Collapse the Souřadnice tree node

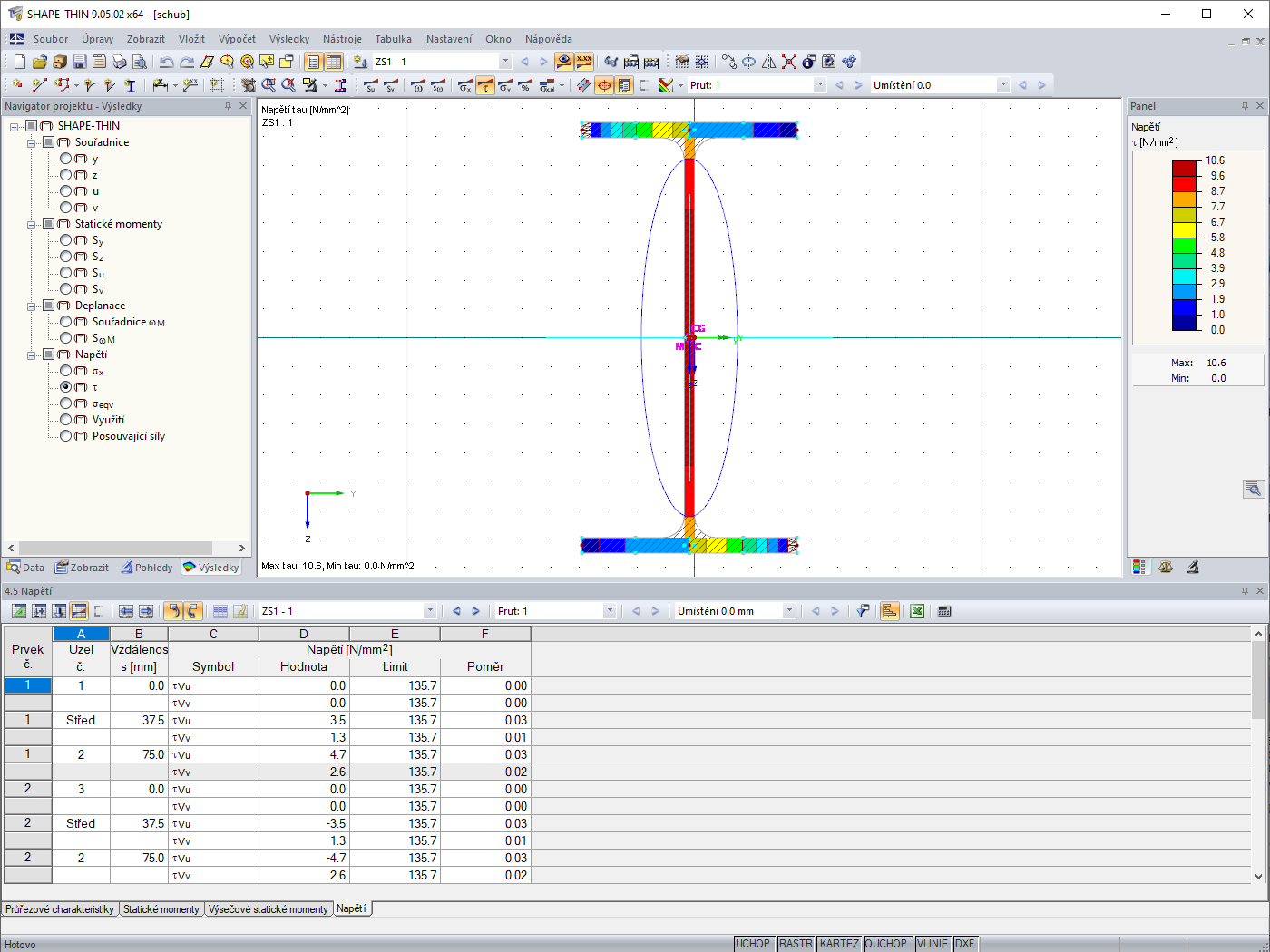pyautogui.click(x=32, y=142)
